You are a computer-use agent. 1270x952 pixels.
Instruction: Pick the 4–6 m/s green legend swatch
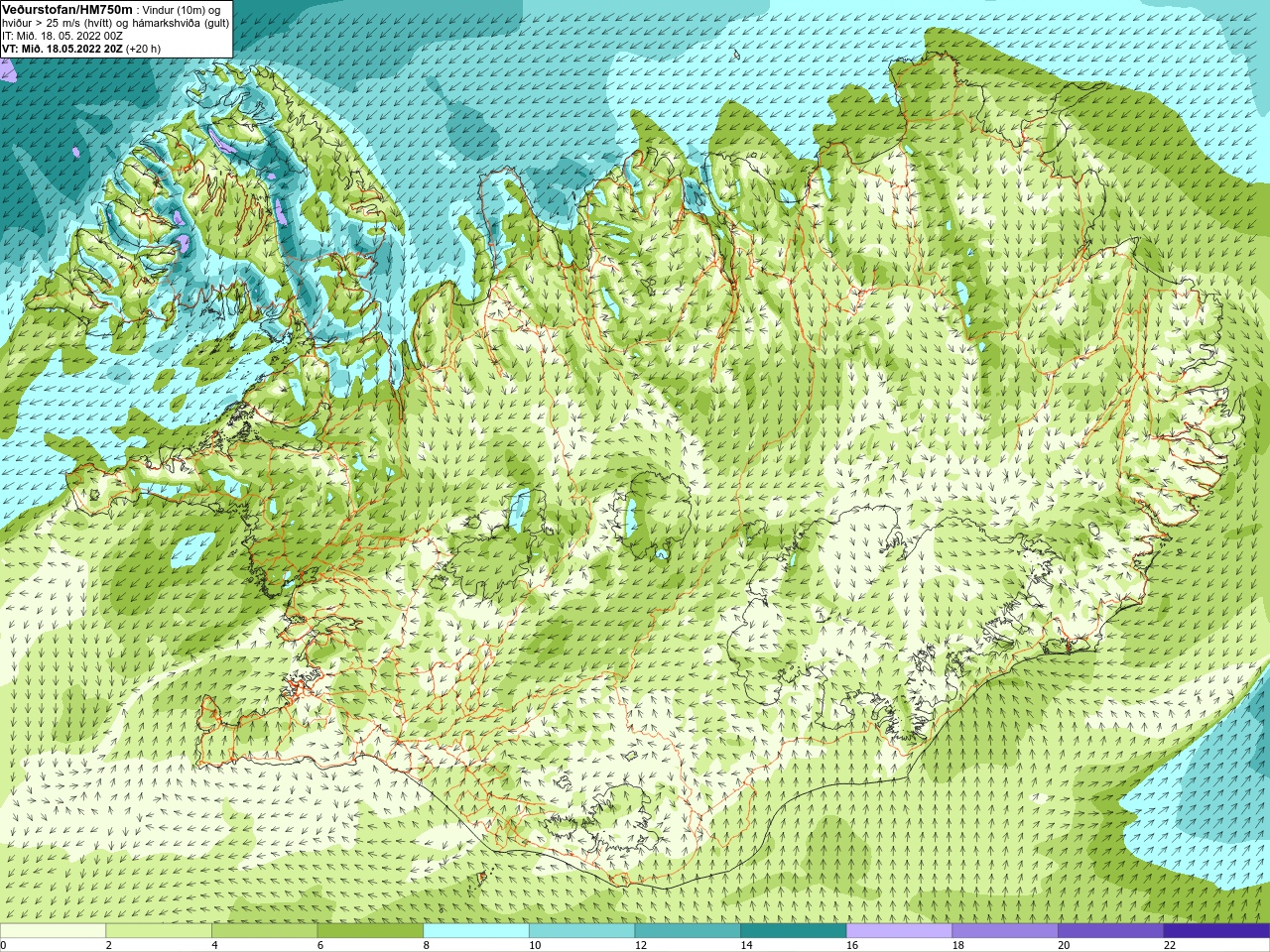[264, 931]
